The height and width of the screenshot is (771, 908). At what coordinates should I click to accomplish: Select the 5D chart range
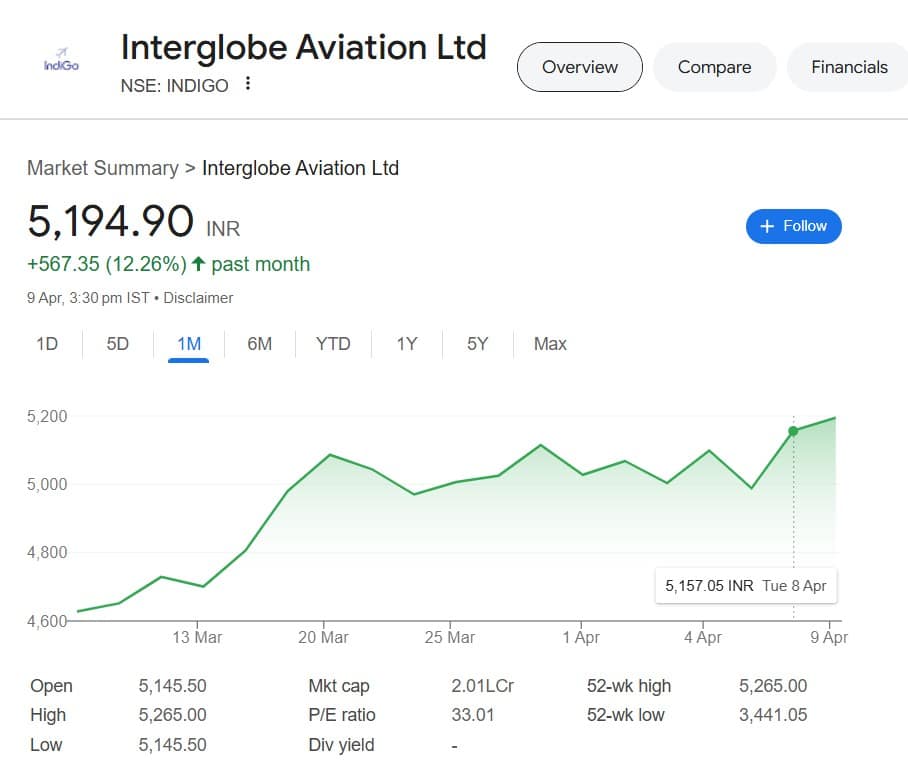pyautogui.click(x=118, y=344)
